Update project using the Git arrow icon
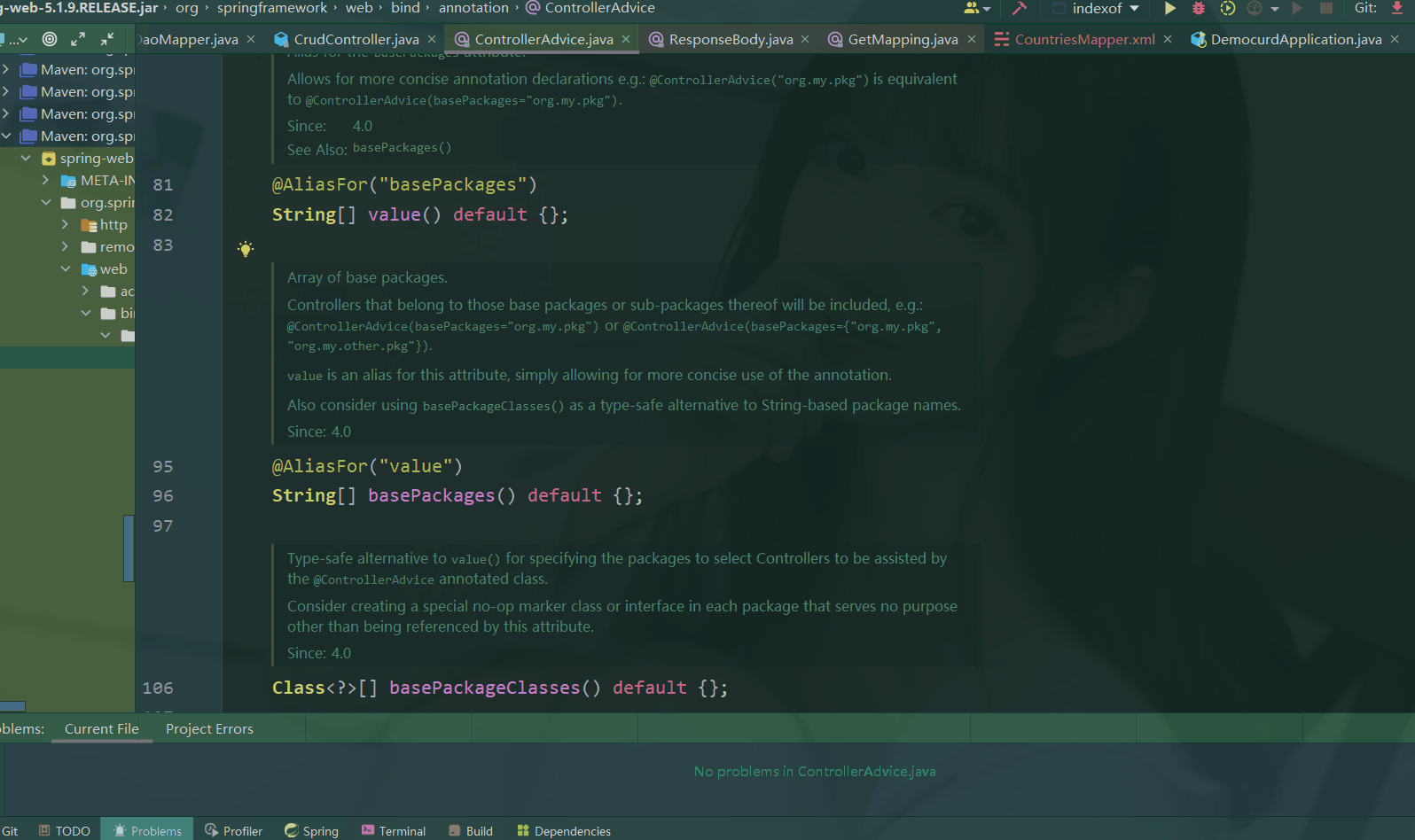Image resolution: width=1415 pixels, height=840 pixels. coord(1397,8)
